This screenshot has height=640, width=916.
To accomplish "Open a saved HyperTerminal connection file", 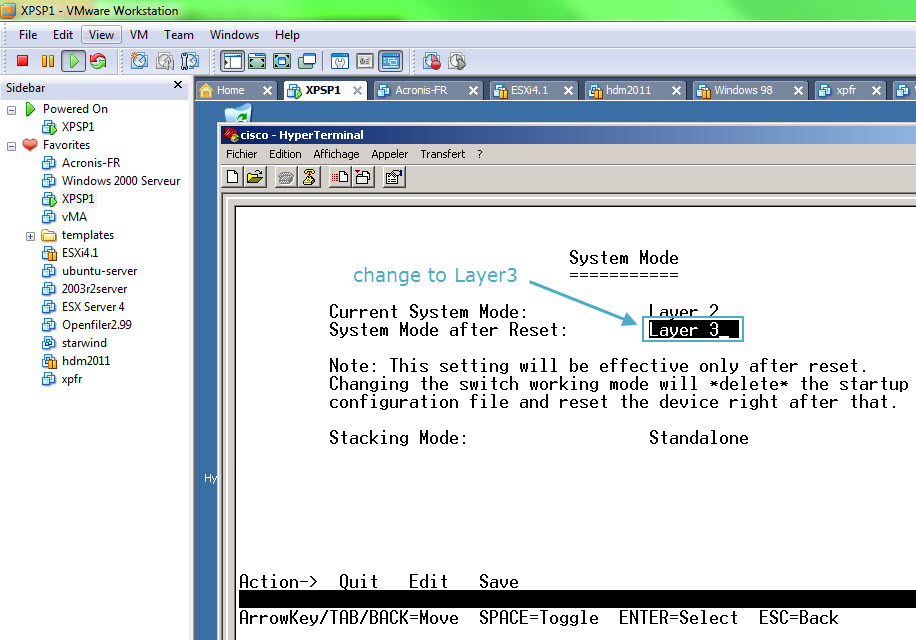I will 254,177.
